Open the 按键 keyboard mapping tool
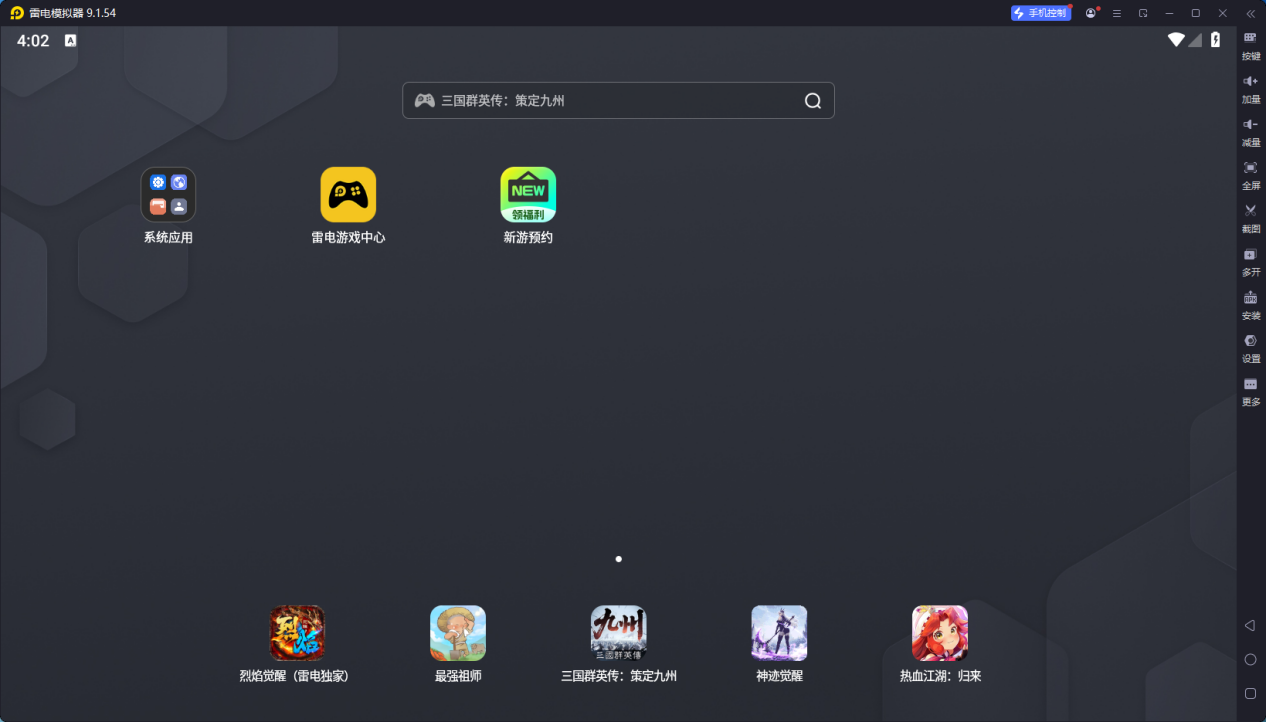The image size is (1266, 722). tap(1250, 38)
